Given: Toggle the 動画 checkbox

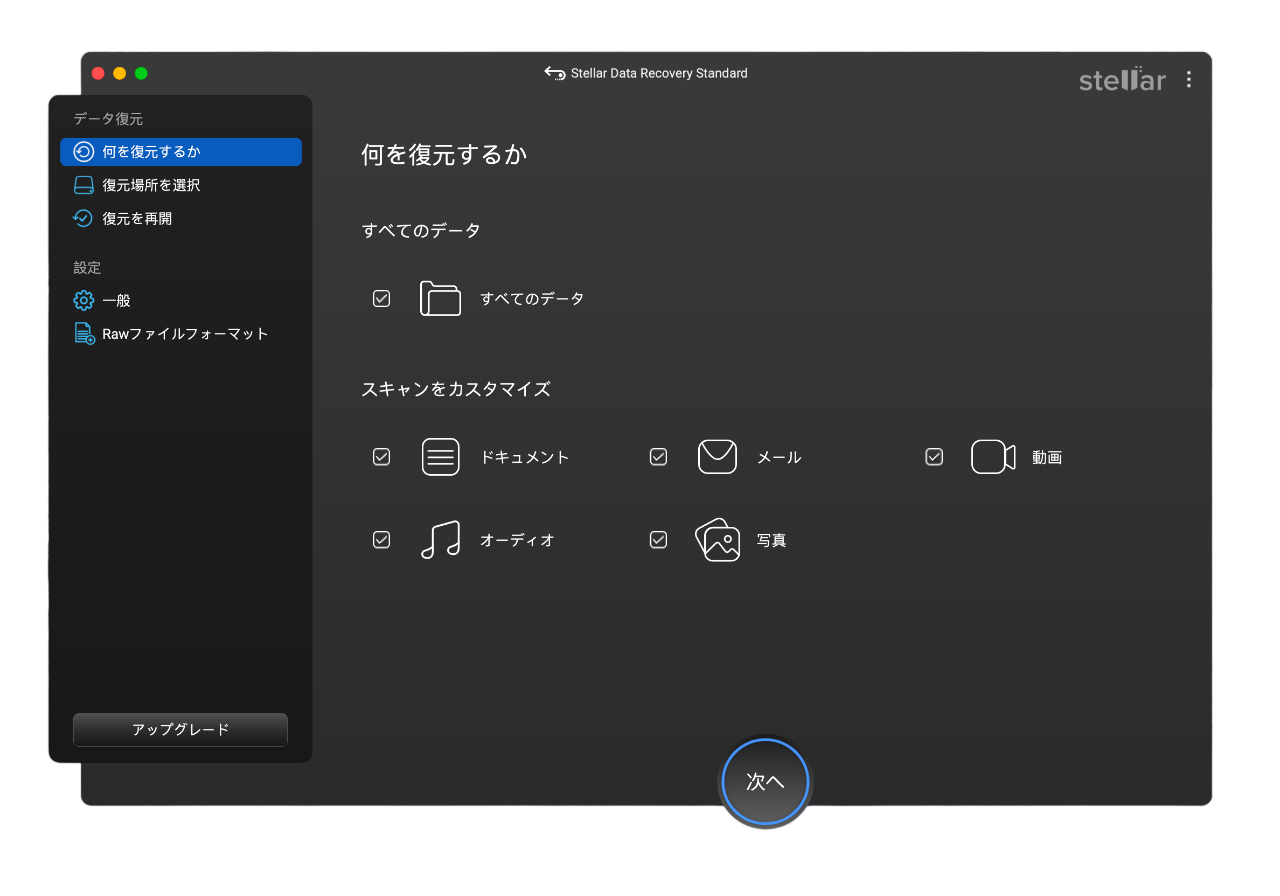Looking at the screenshot, I should [x=934, y=457].
